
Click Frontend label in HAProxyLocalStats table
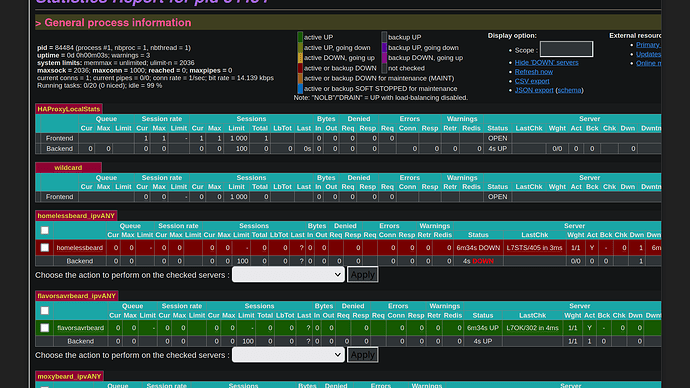(59, 138)
